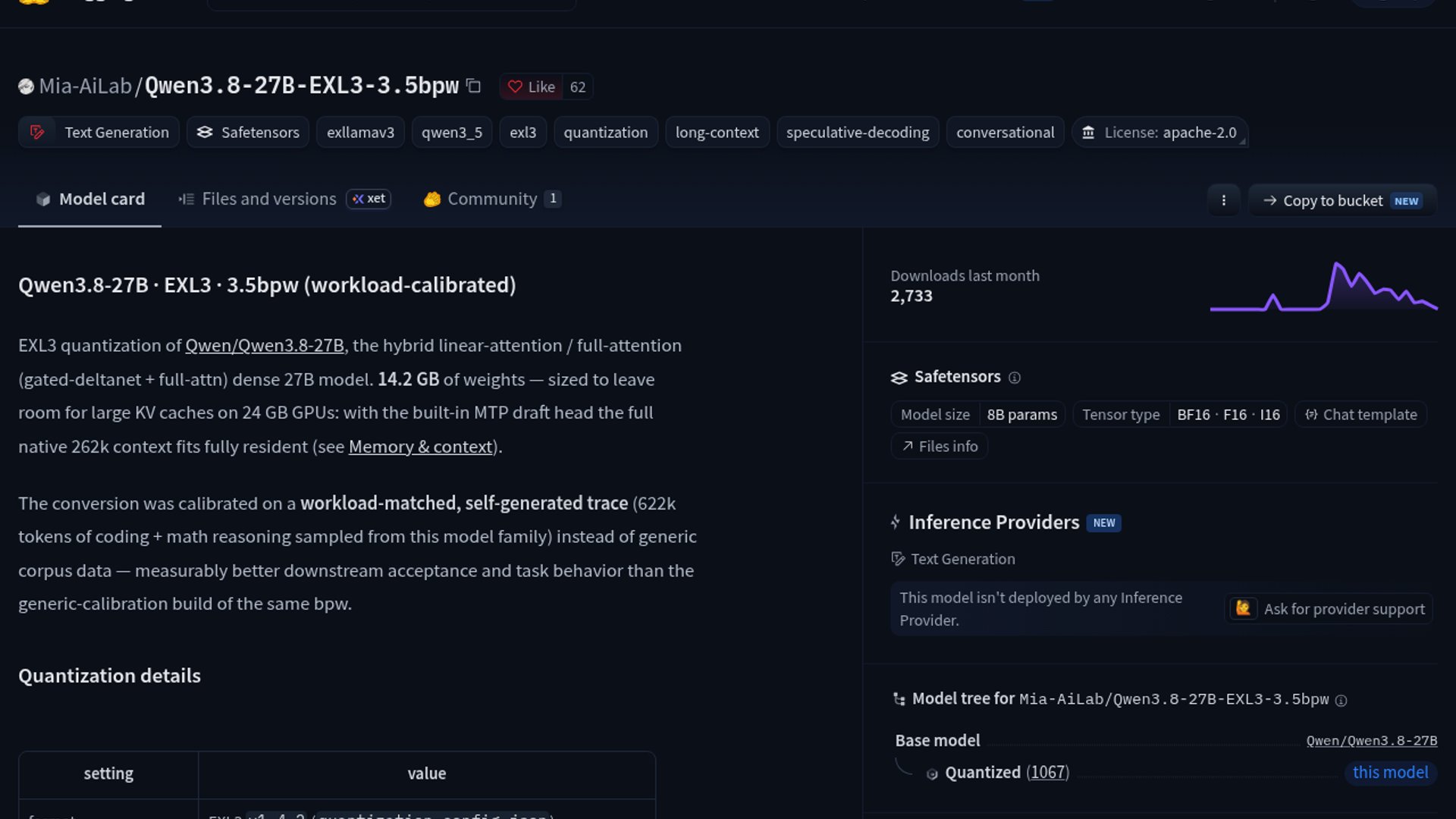Click the xet badge
Image resolution: width=1456 pixels, height=819 pixels.
369,199
